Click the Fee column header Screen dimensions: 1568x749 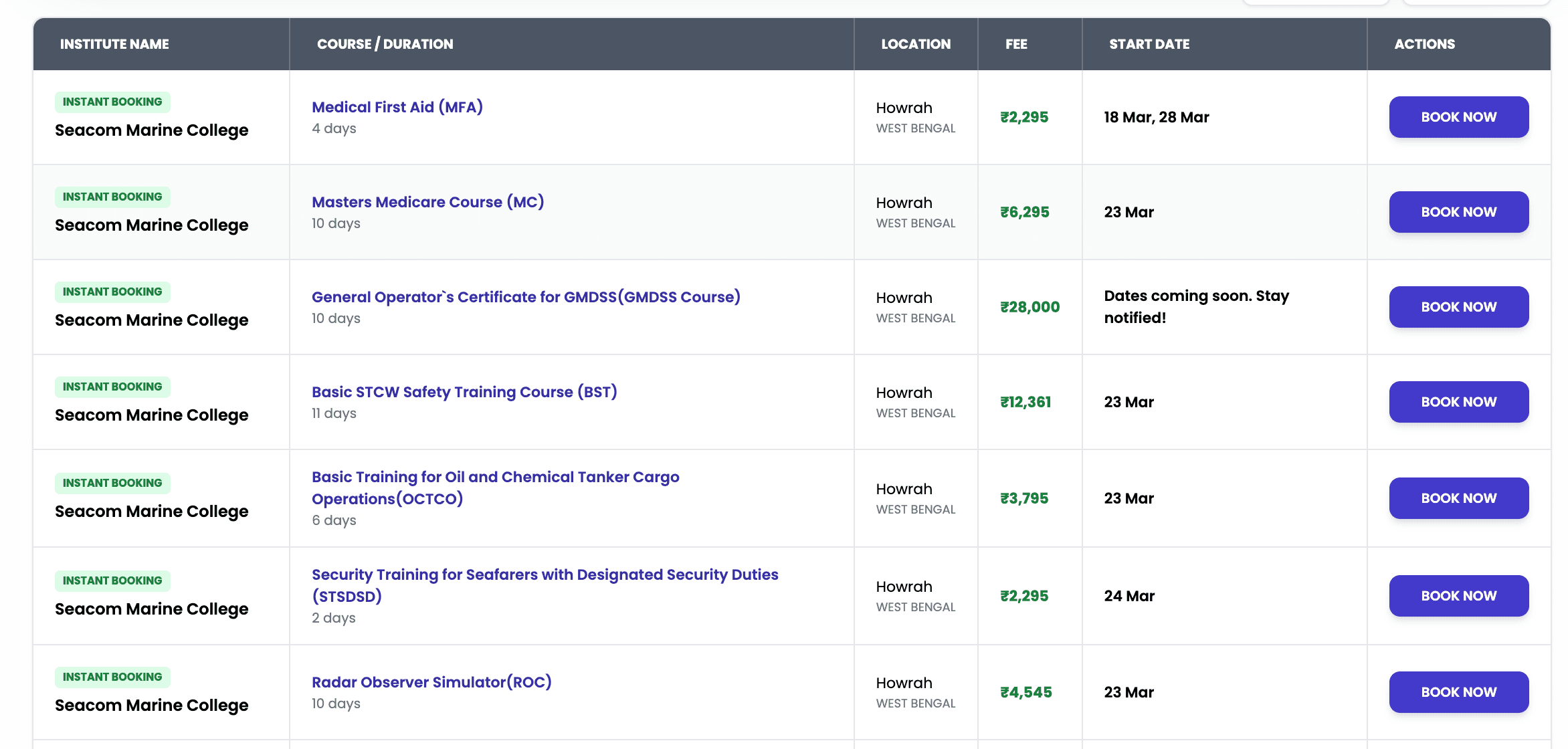click(x=1016, y=44)
